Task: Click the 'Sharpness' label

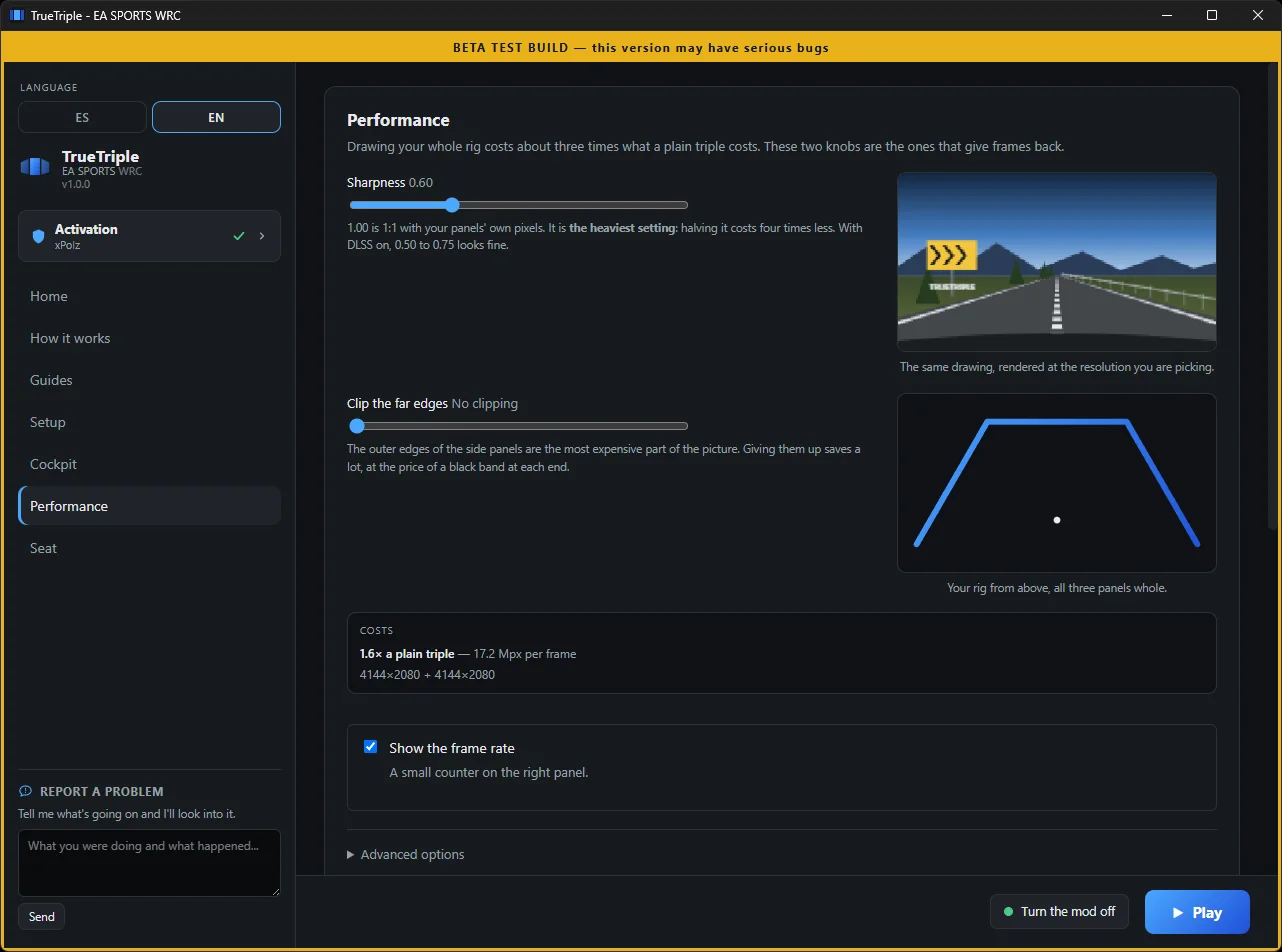Action: coord(376,183)
